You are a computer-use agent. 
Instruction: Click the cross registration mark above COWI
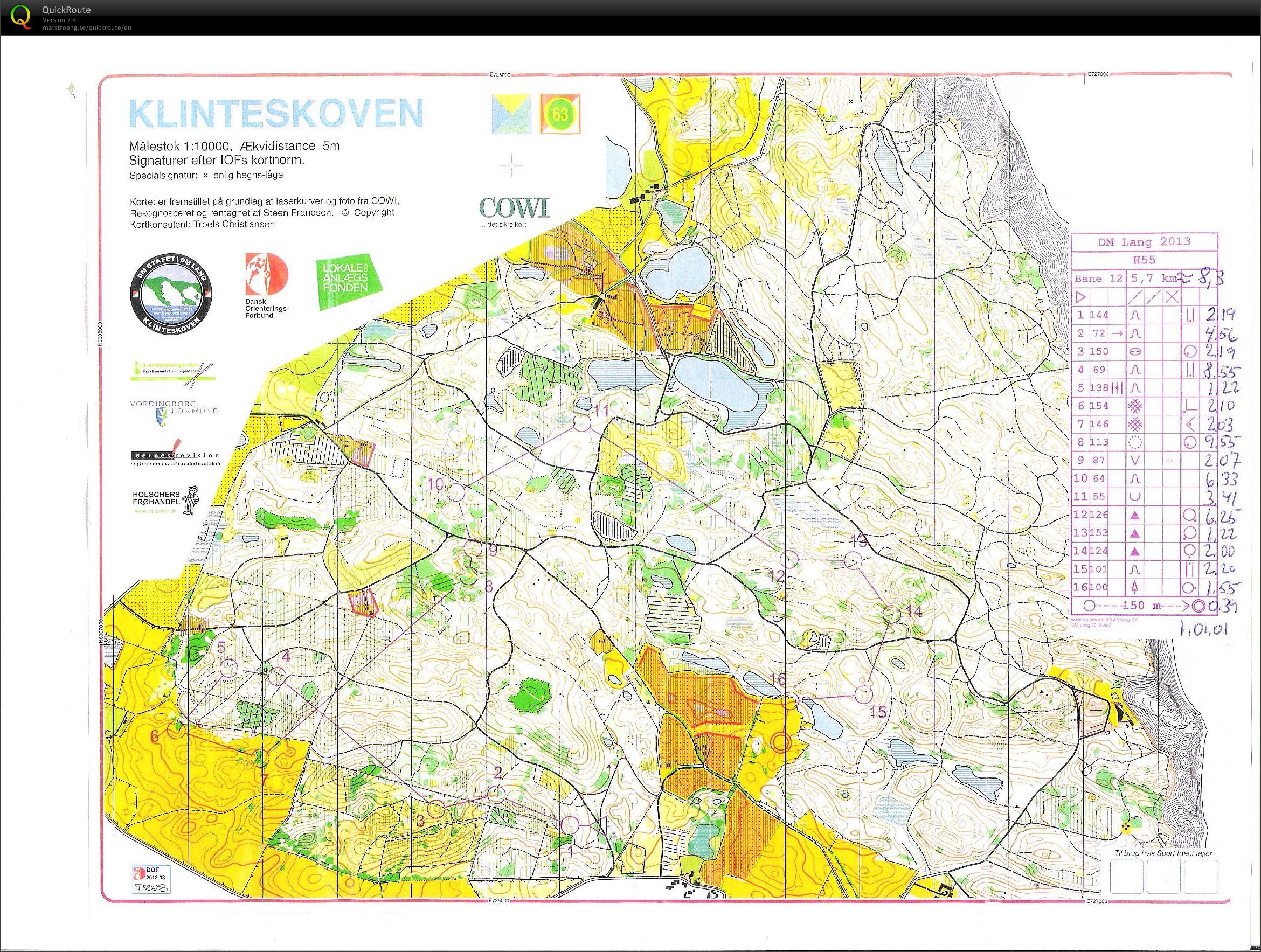[x=511, y=166]
